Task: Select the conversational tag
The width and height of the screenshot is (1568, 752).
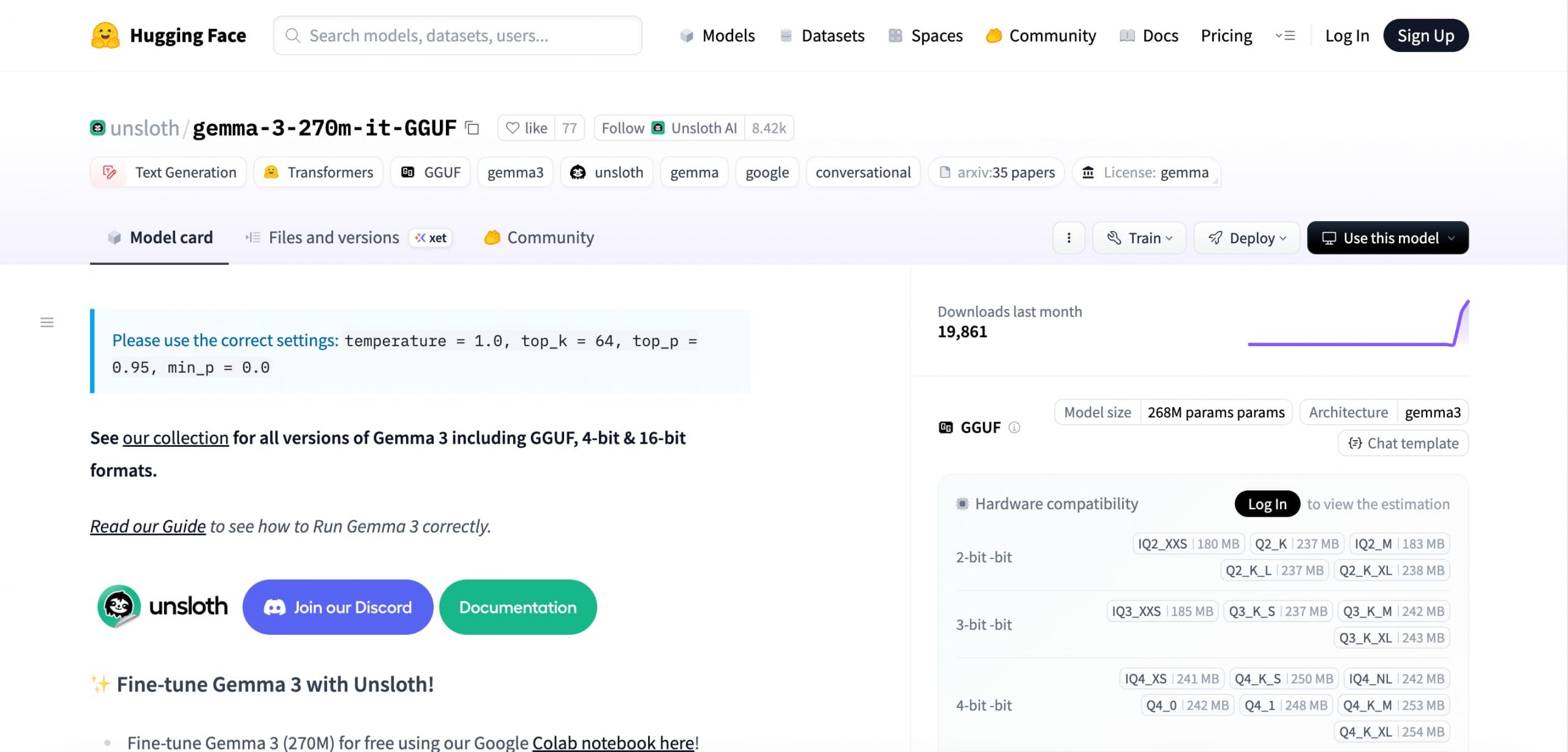Action: click(863, 172)
